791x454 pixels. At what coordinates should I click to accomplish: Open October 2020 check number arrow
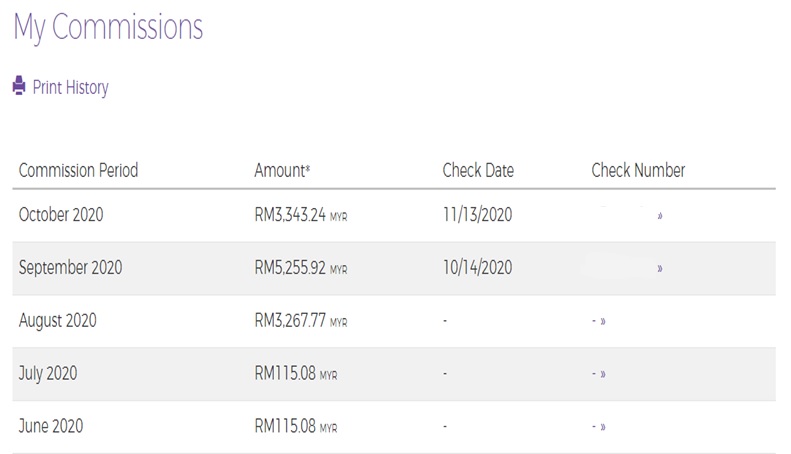coord(660,216)
